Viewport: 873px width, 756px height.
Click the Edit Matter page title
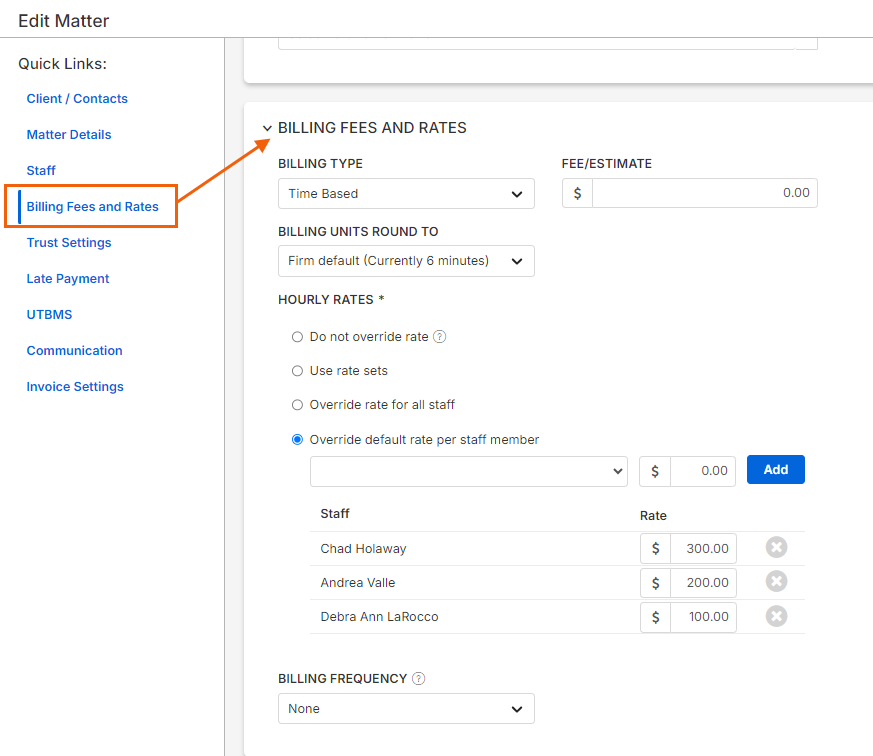[63, 21]
